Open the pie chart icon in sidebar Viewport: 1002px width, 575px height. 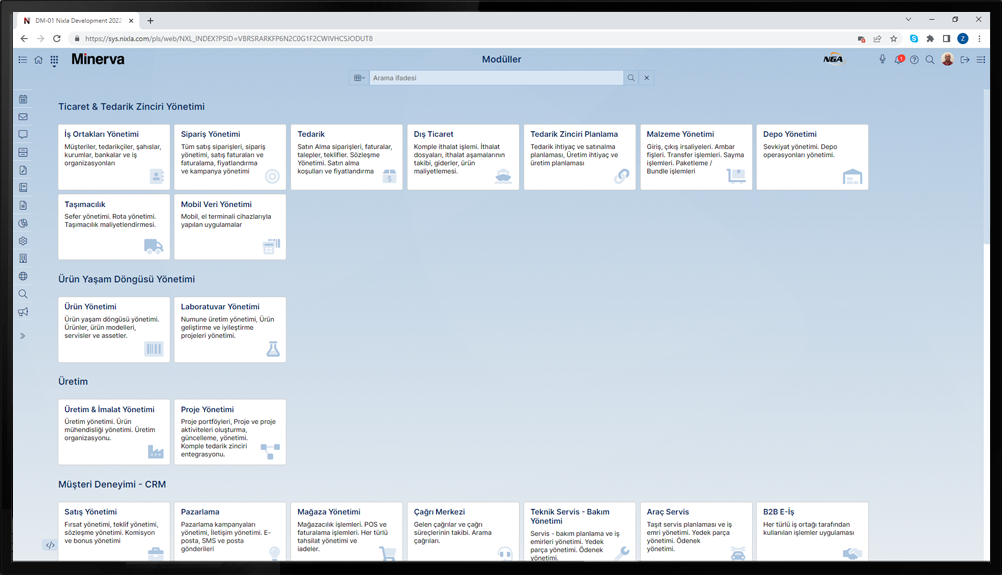[x=23, y=224]
